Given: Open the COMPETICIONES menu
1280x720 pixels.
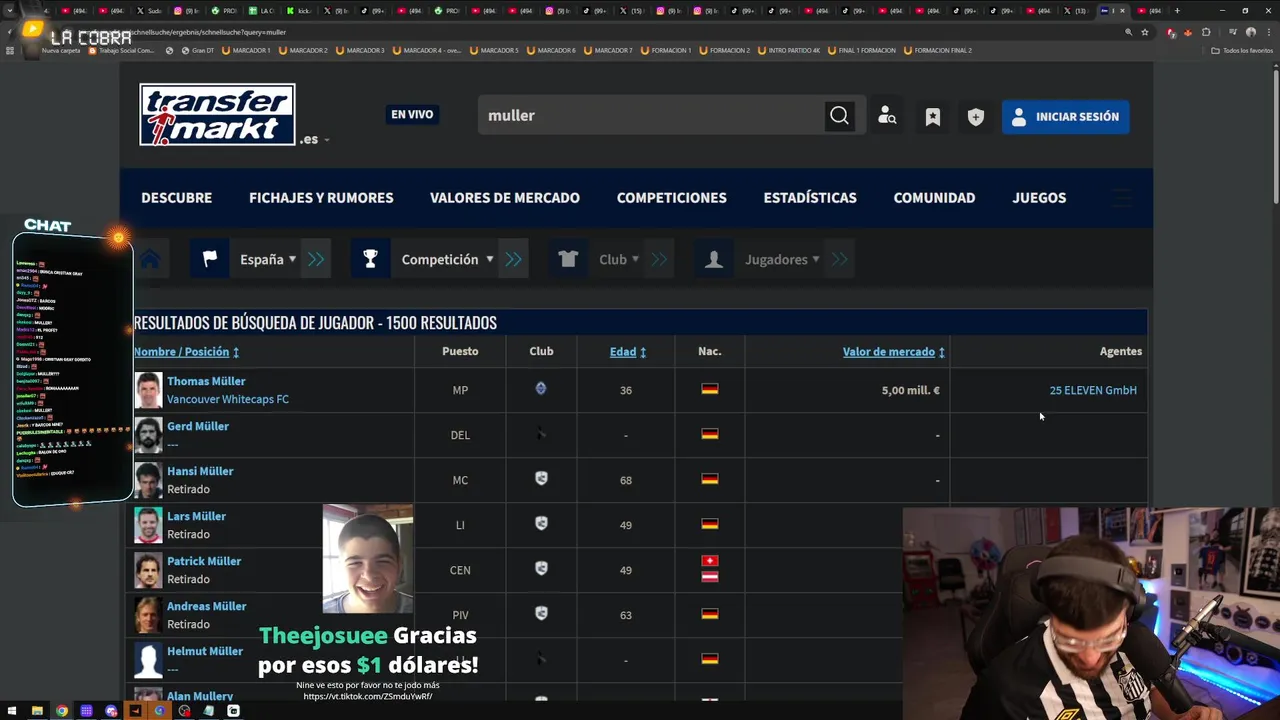Looking at the screenshot, I should point(672,198).
